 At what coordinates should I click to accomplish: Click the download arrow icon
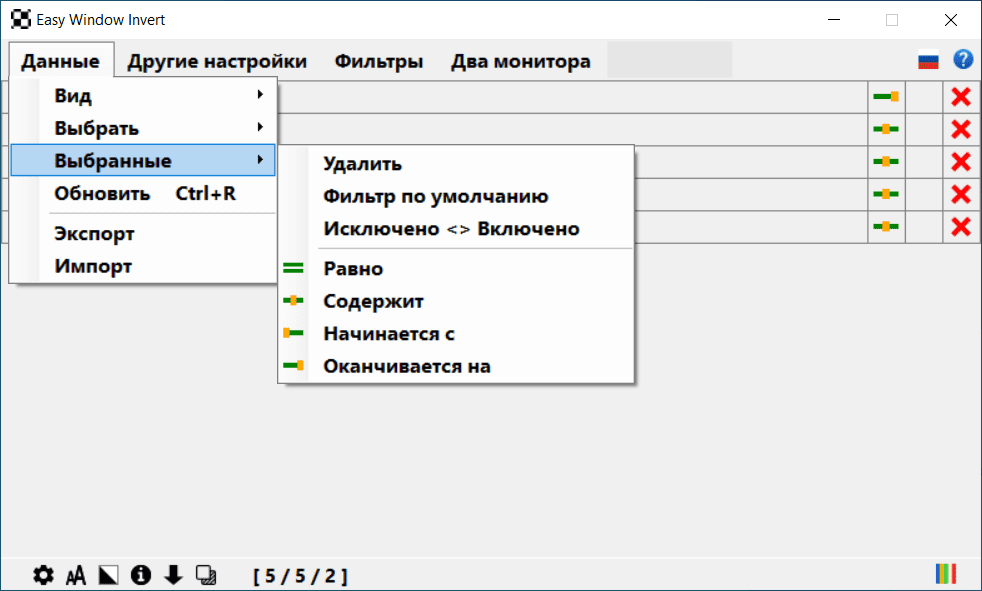click(173, 575)
